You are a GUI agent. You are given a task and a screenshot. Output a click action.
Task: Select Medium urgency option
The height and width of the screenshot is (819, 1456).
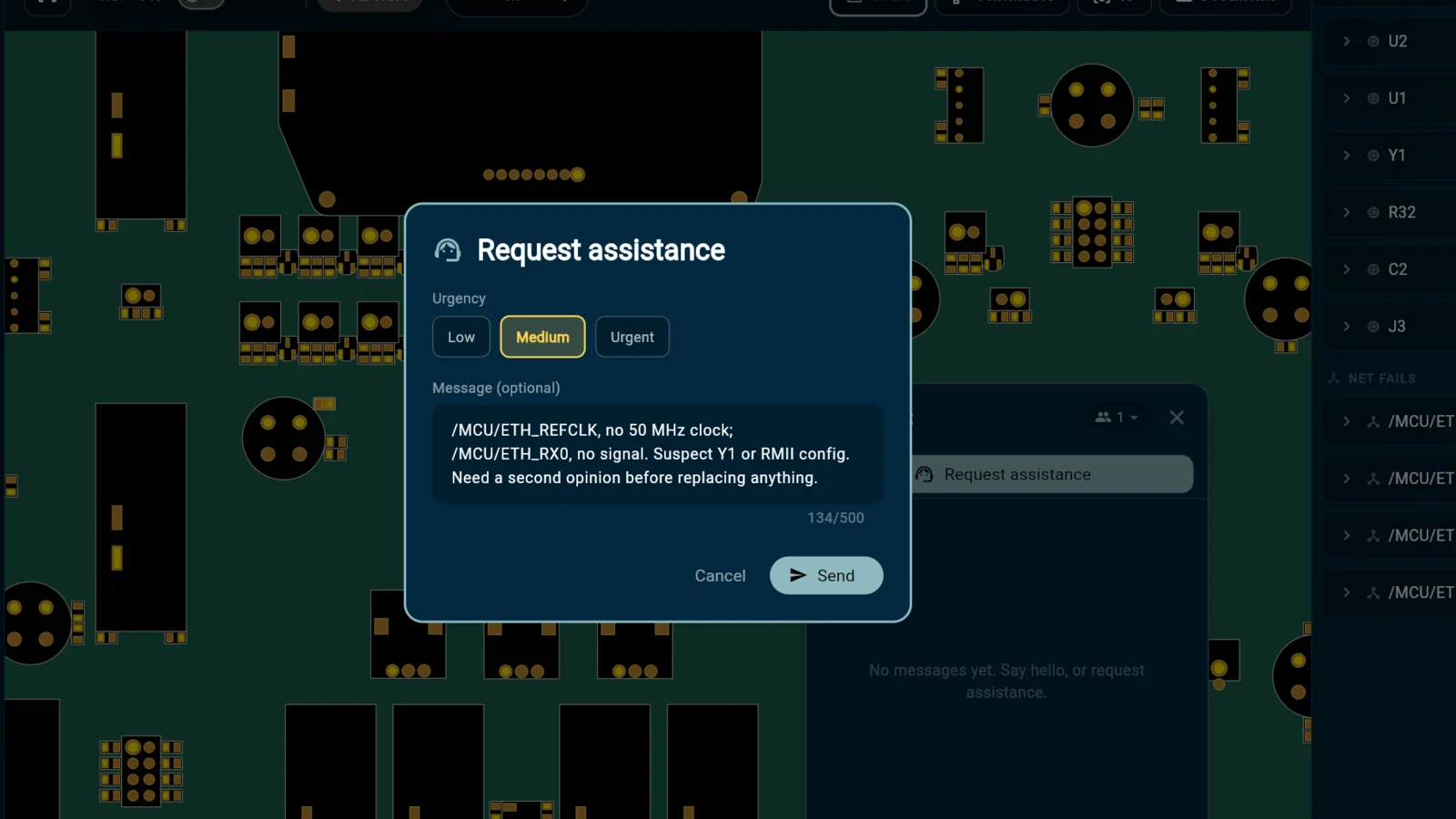(542, 337)
